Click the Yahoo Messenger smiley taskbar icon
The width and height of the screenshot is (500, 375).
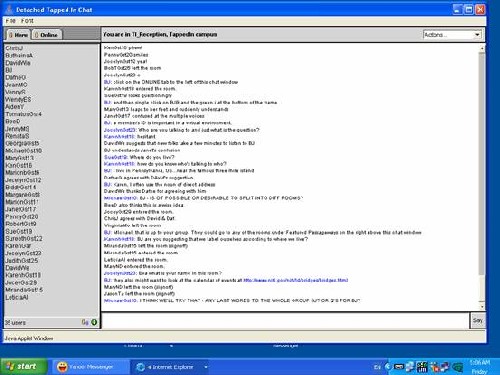click(x=62, y=367)
